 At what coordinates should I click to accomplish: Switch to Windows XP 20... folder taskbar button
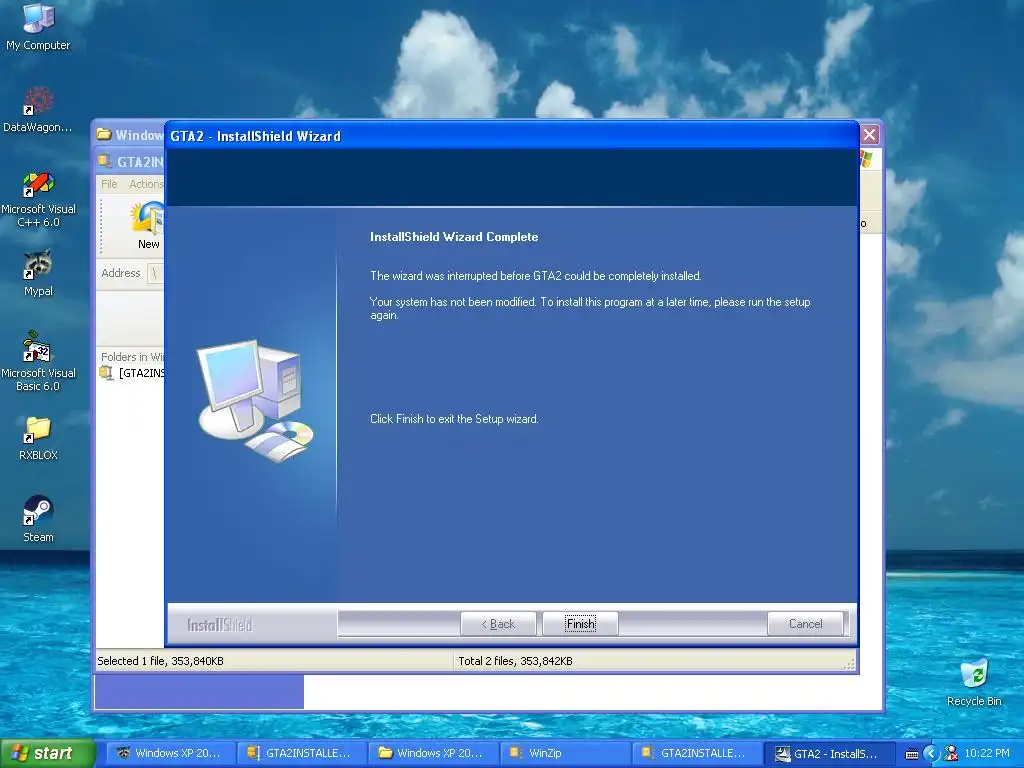click(432, 753)
